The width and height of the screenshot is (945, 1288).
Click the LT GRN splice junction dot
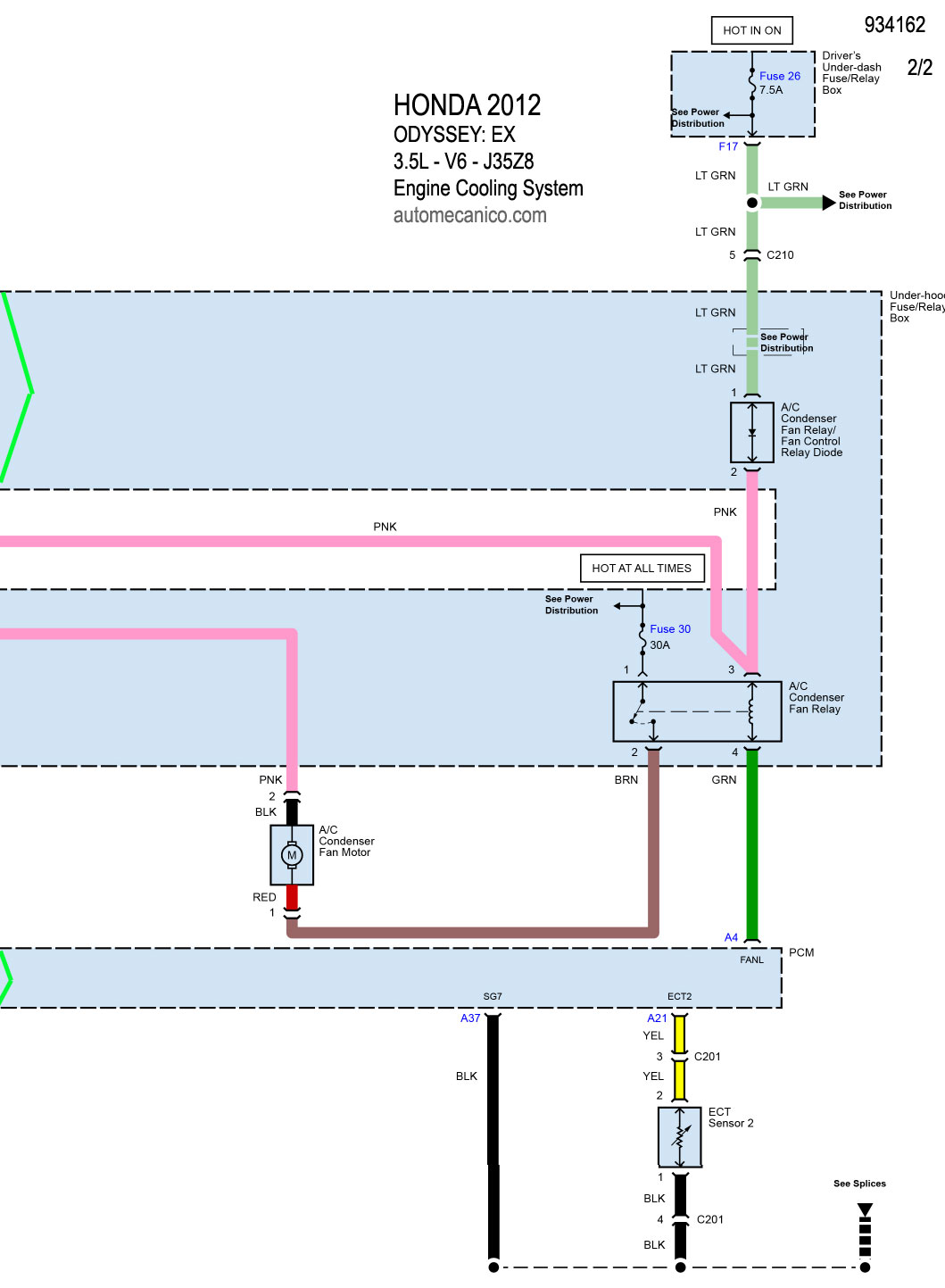[x=752, y=203]
